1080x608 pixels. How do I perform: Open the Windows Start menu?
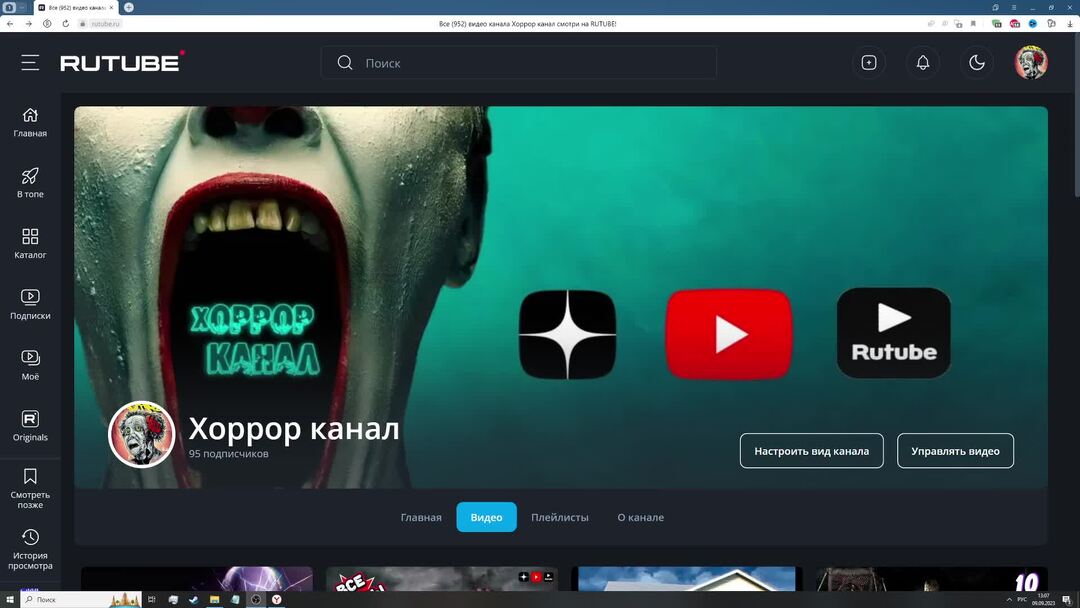pos(10,600)
